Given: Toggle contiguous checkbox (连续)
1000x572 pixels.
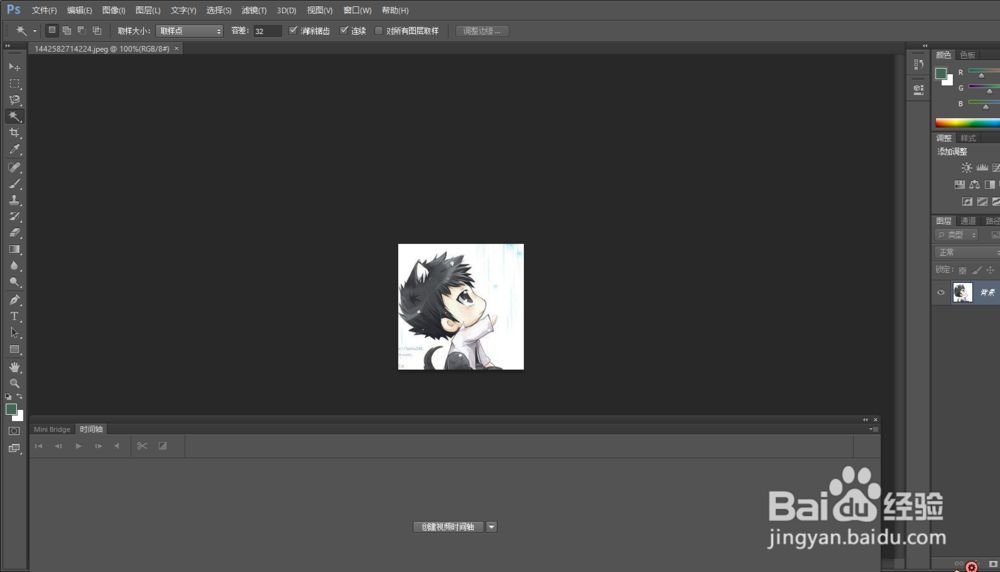Looking at the screenshot, I should pyautogui.click(x=344, y=30).
